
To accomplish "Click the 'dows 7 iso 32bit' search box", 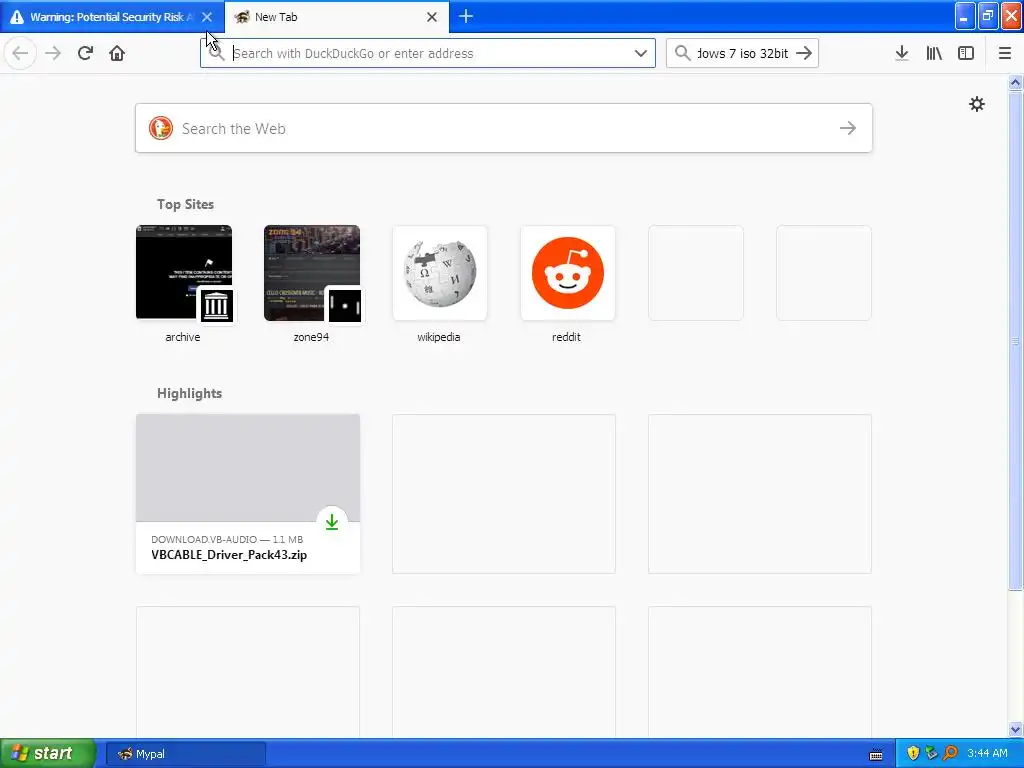I will pyautogui.click(x=743, y=53).
